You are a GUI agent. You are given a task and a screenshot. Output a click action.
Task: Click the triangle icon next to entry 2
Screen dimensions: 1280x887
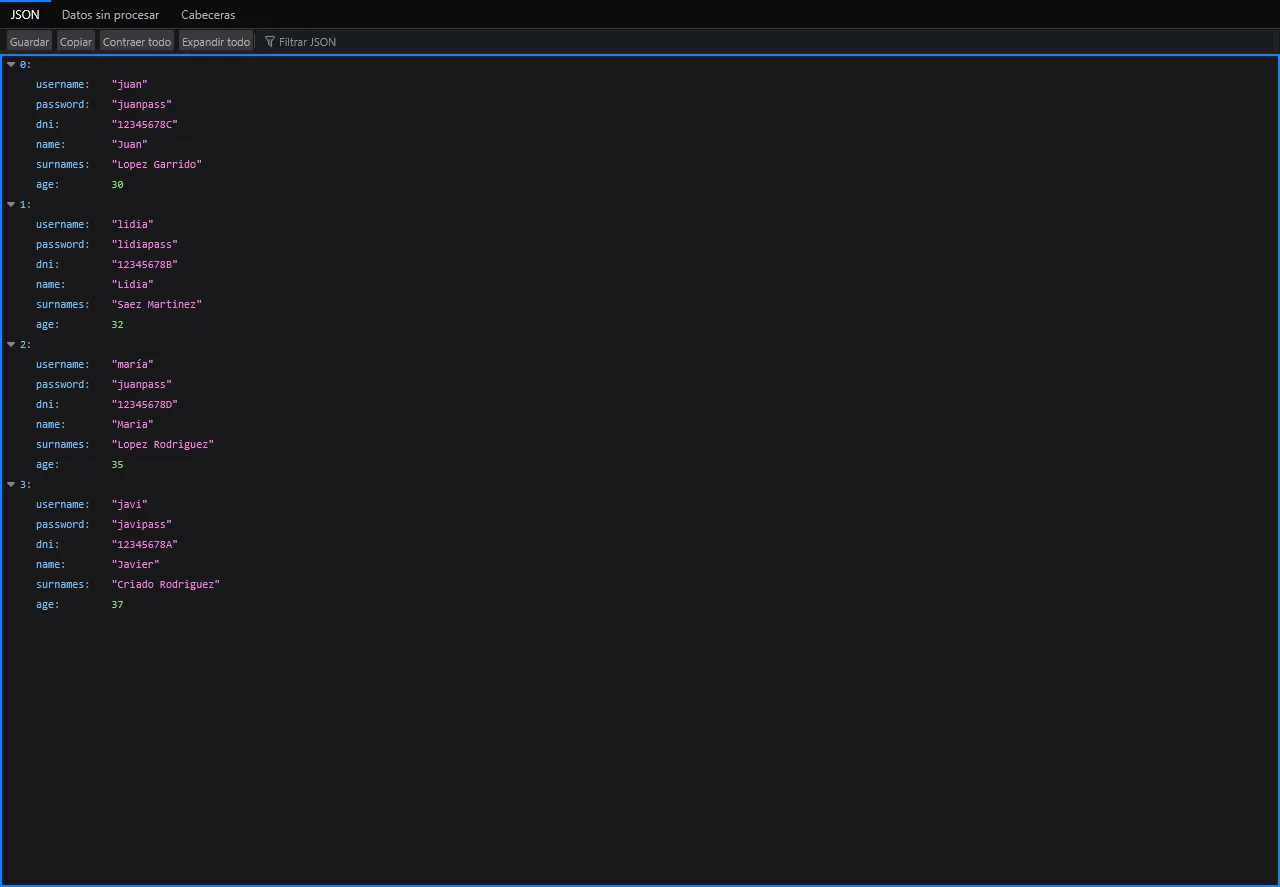10,344
